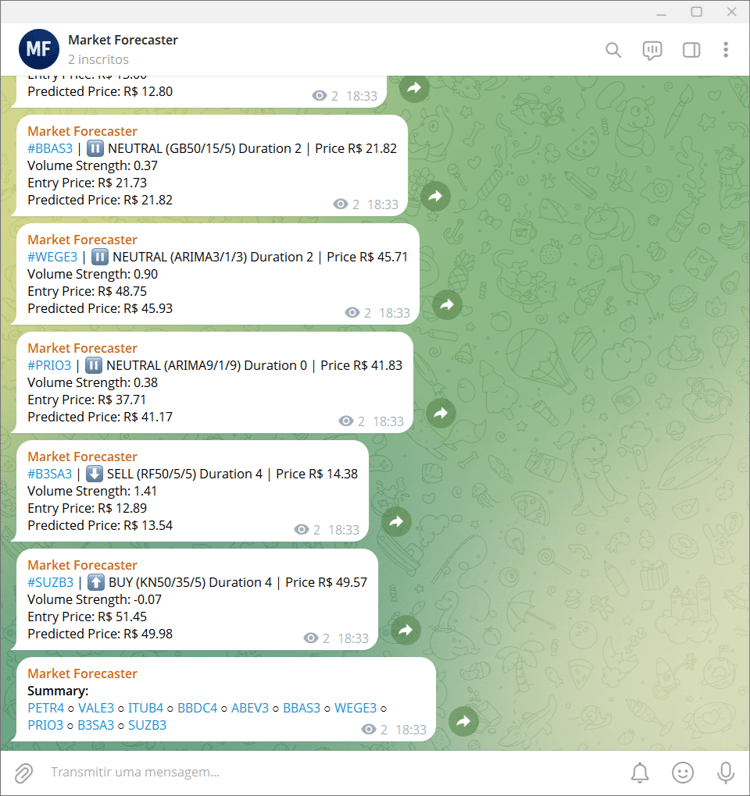The height and width of the screenshot is (796, 750).
Task: Click the views eye icon on PRIO3 message
Action: 346,421
